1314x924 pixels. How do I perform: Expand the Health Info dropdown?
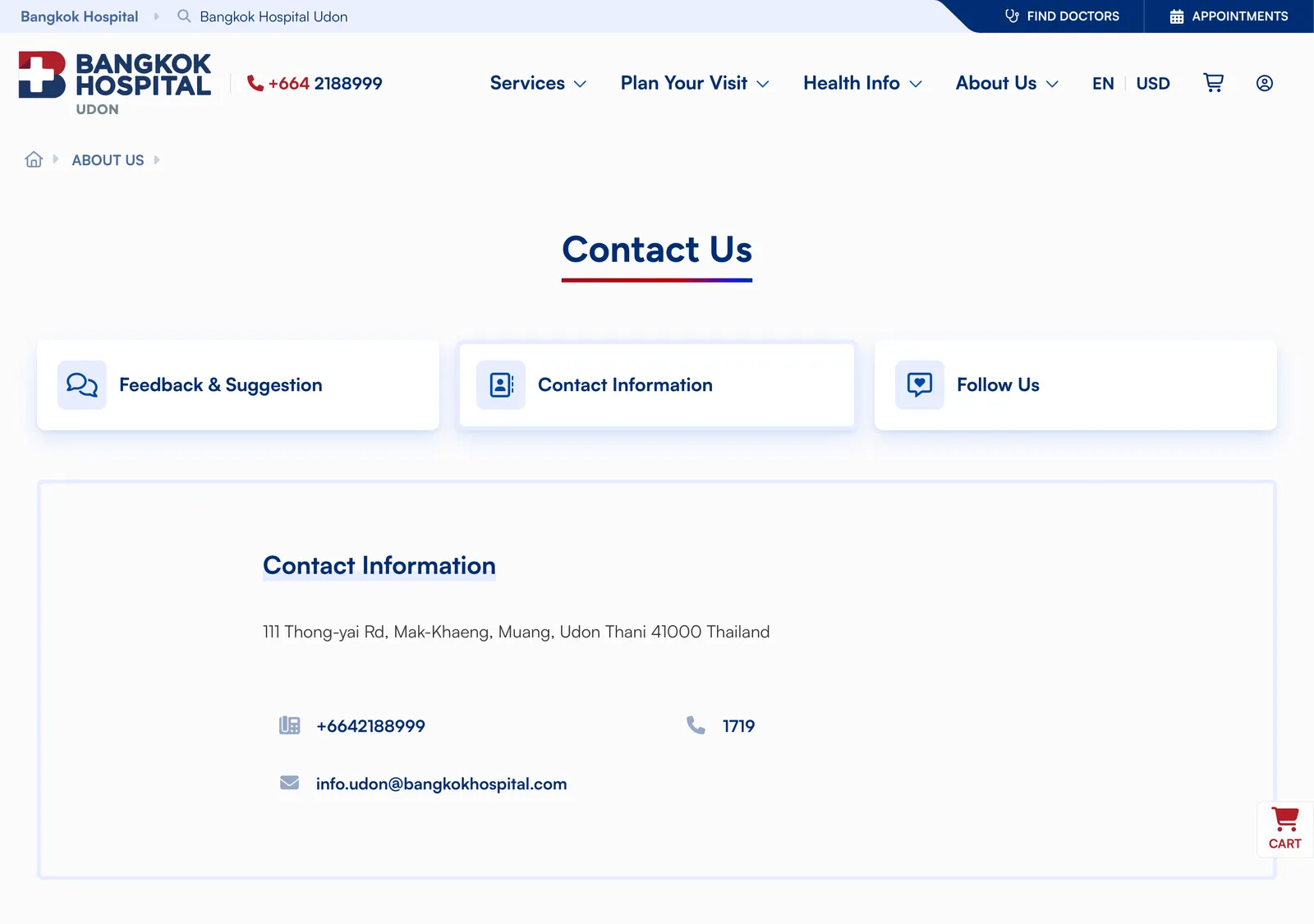point(862,83)
